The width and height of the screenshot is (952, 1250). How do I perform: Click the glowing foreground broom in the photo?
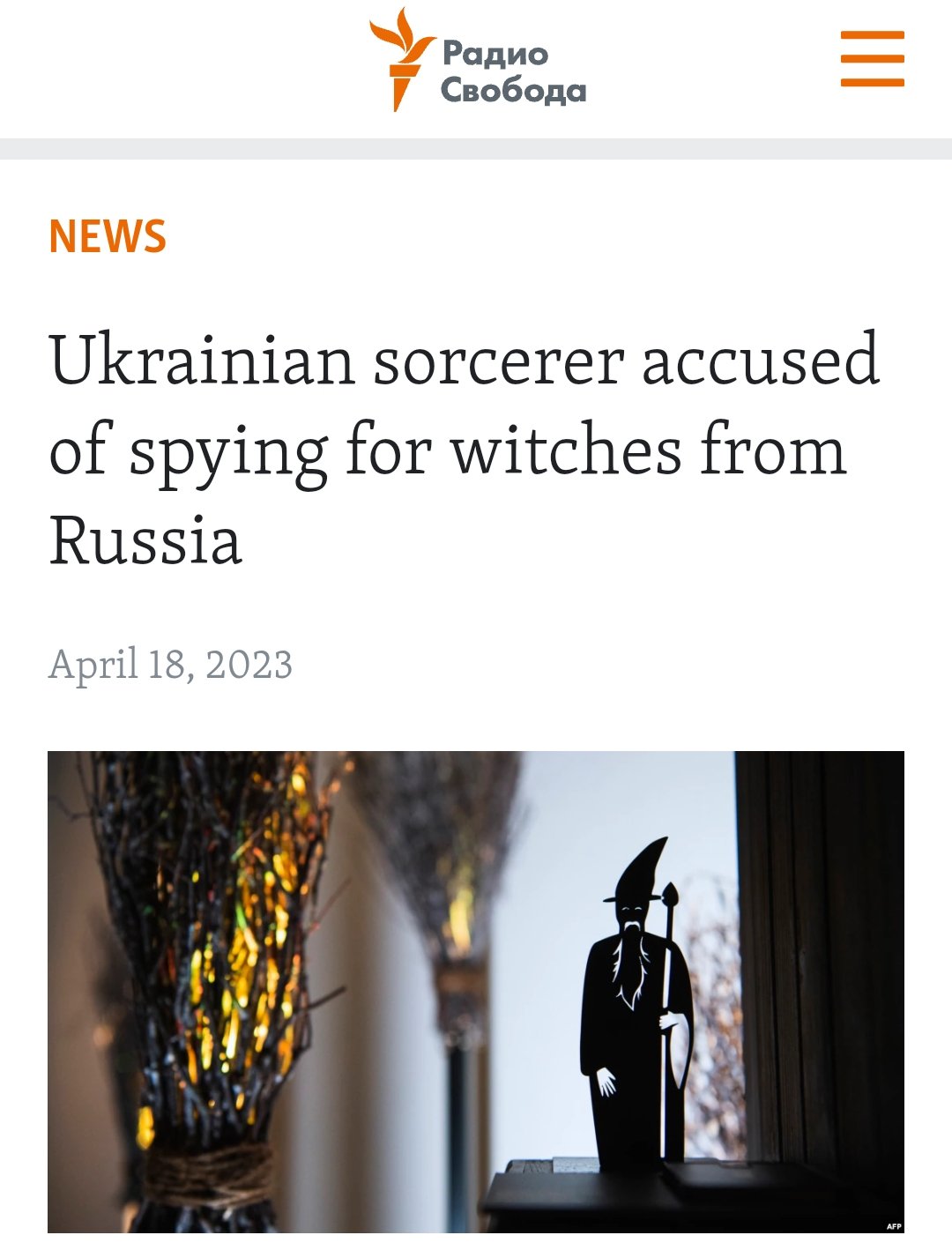207,987
